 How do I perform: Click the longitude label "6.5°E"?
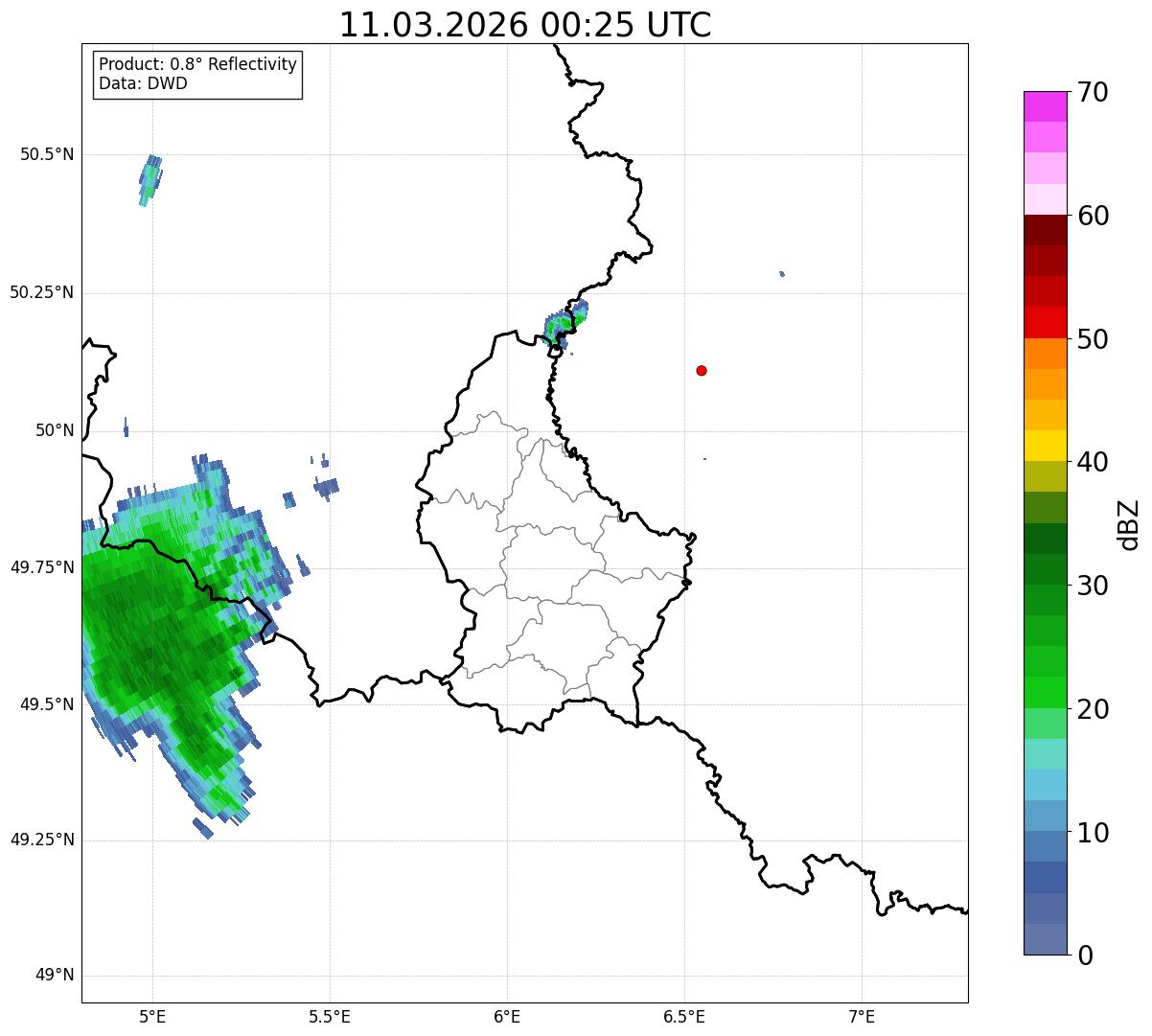[x=684, y=1018]
